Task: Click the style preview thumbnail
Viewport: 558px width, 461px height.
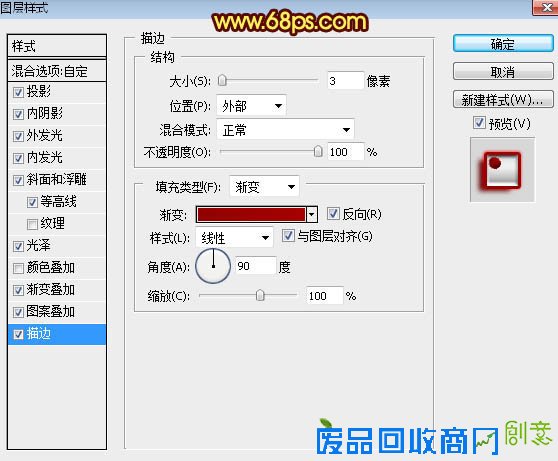Action: tap(502, 170)
